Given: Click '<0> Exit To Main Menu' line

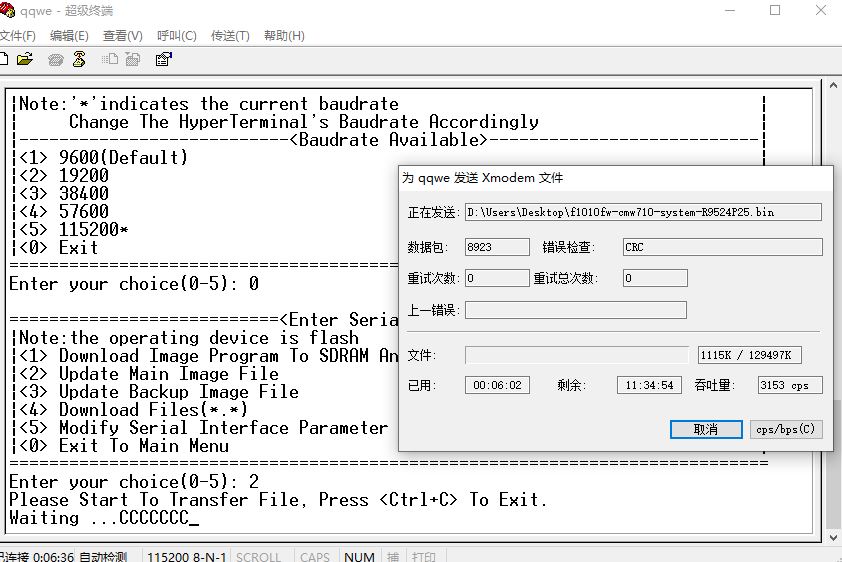Looking at the screenshot, I should 124,446.
